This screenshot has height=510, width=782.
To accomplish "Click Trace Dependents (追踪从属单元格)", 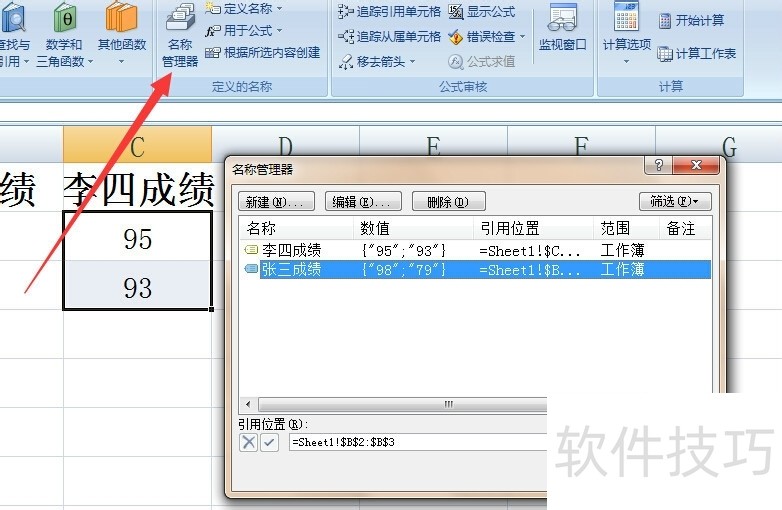I will coord(390,36).
